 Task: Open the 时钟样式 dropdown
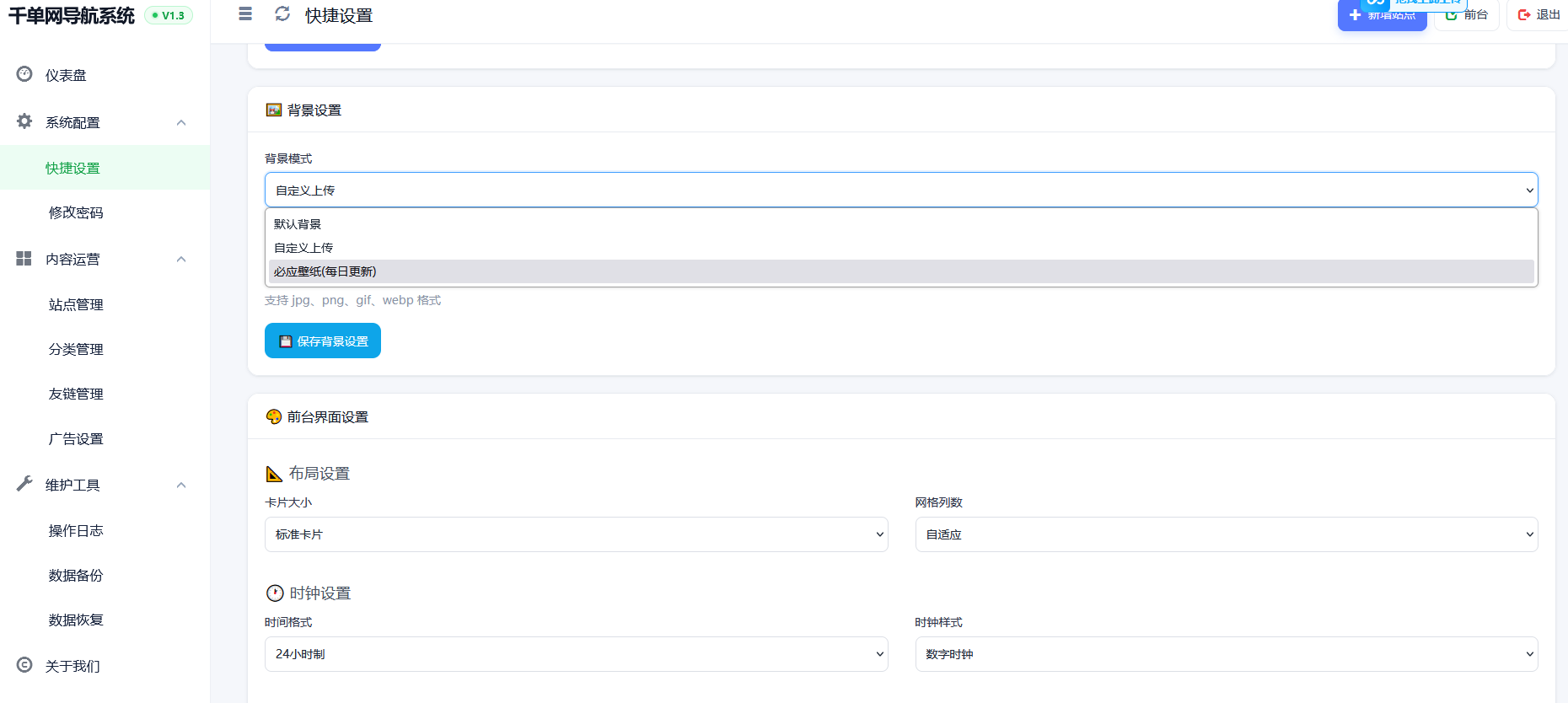pyautogui.click(x=1227, y=654)
